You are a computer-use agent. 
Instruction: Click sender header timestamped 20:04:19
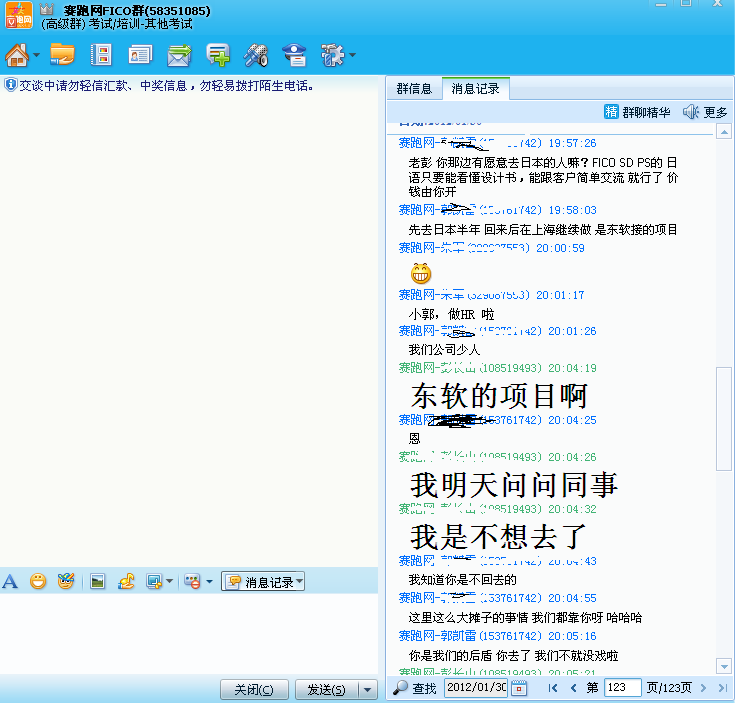497,368
